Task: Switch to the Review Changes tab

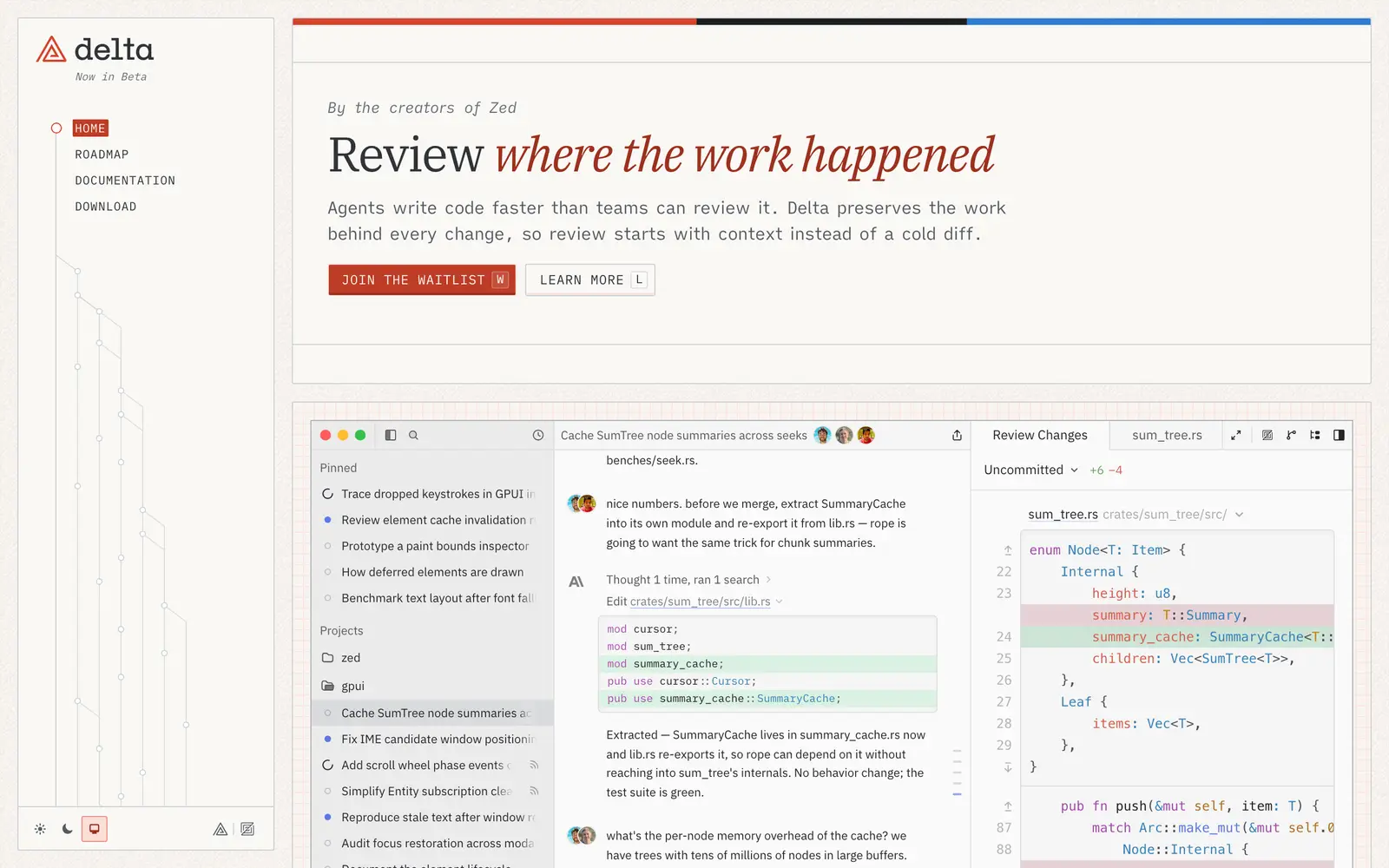Action: (1040, 435)
